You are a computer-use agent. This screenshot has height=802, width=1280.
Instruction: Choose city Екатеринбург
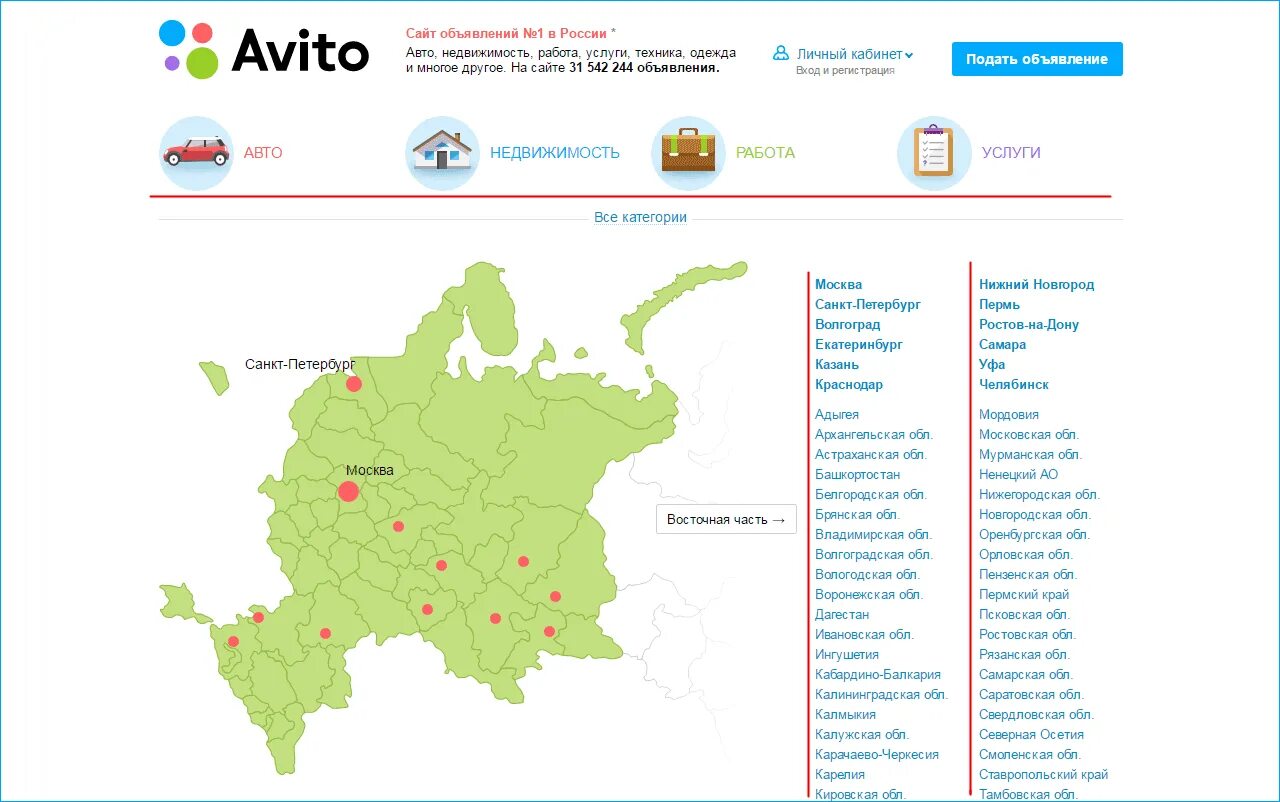859,344
